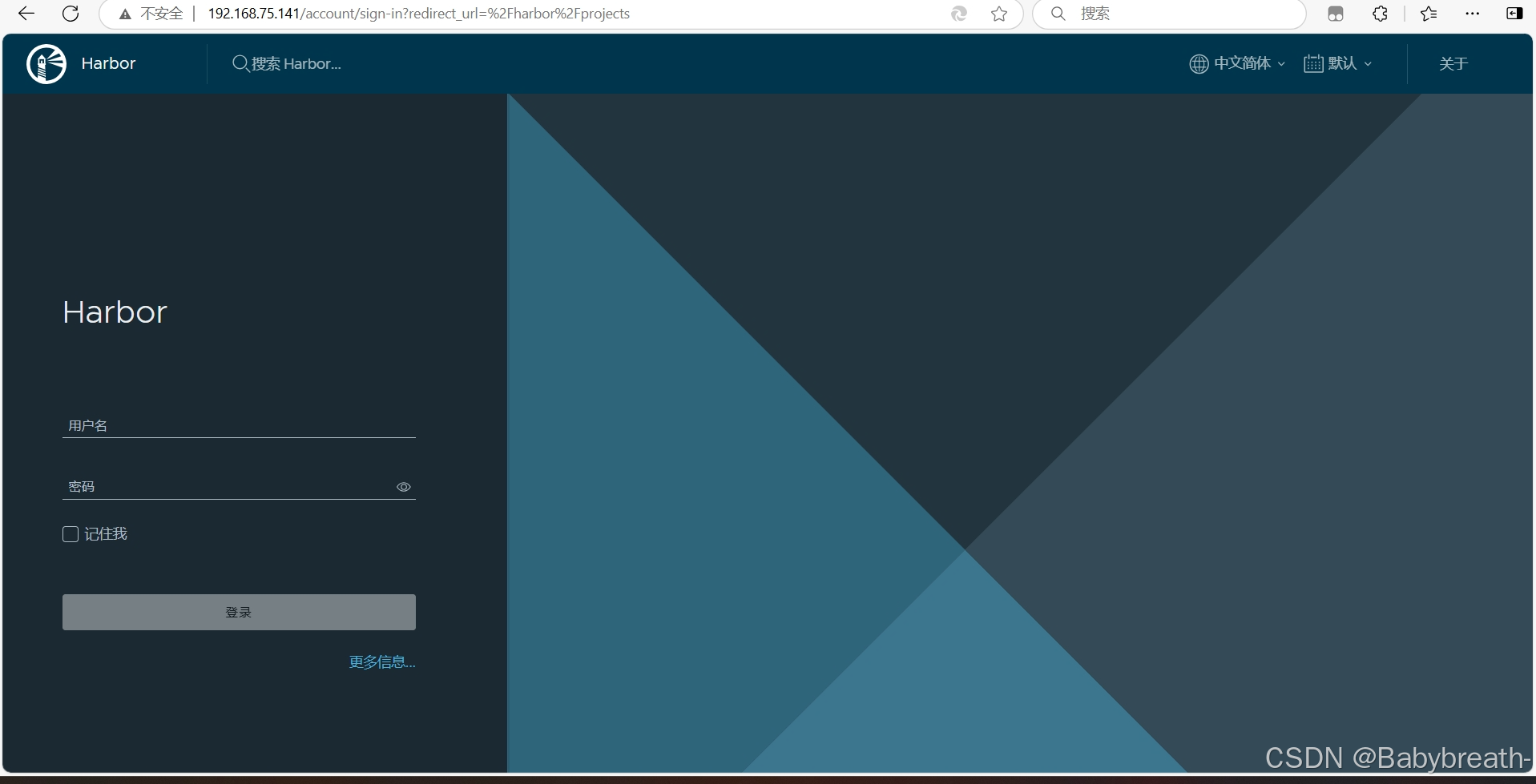1536x784 pixels.
Task: Open the 关于 menu item
Action: (1453, 63)
